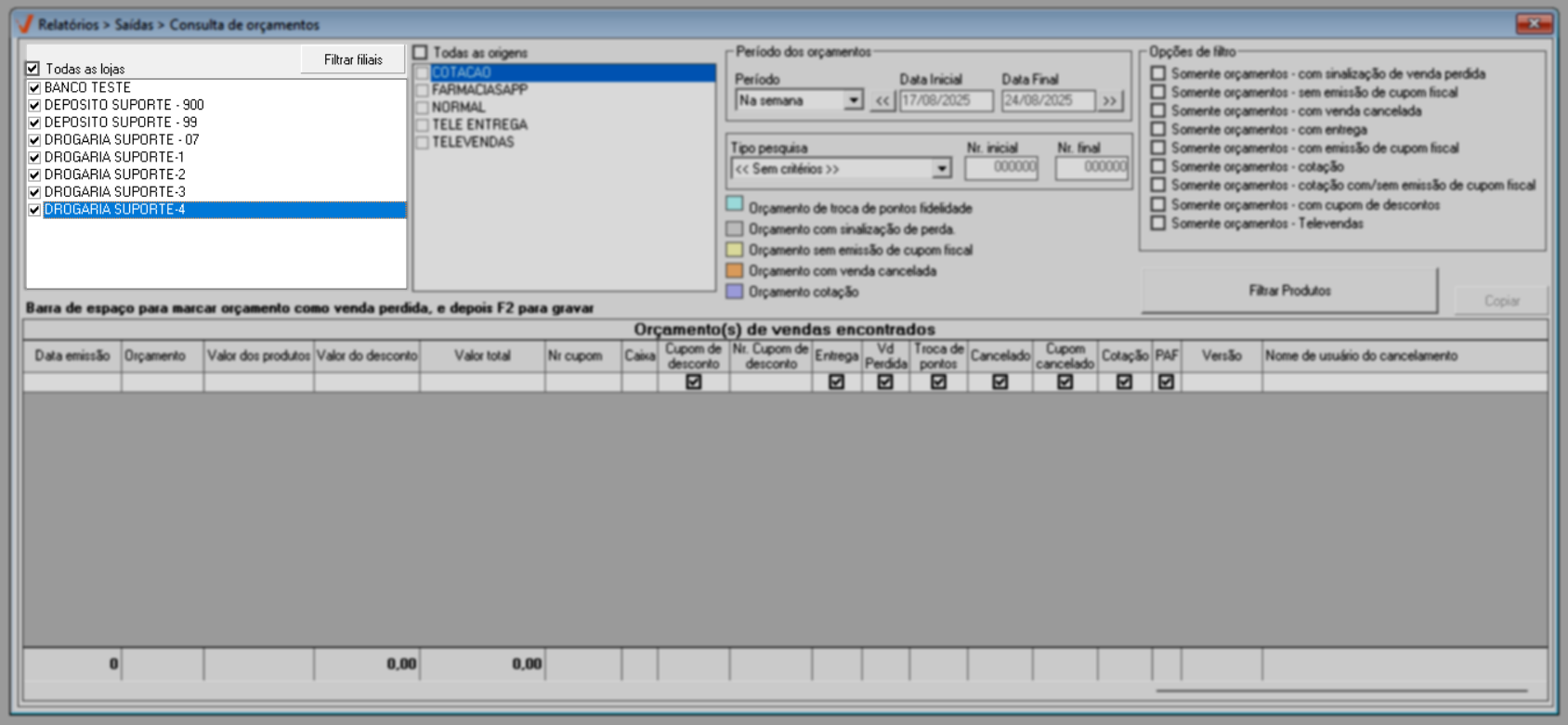Enable the Todas as origens checkbox
This screenshot has width=1568, height=725.
(x=420, y=53)
